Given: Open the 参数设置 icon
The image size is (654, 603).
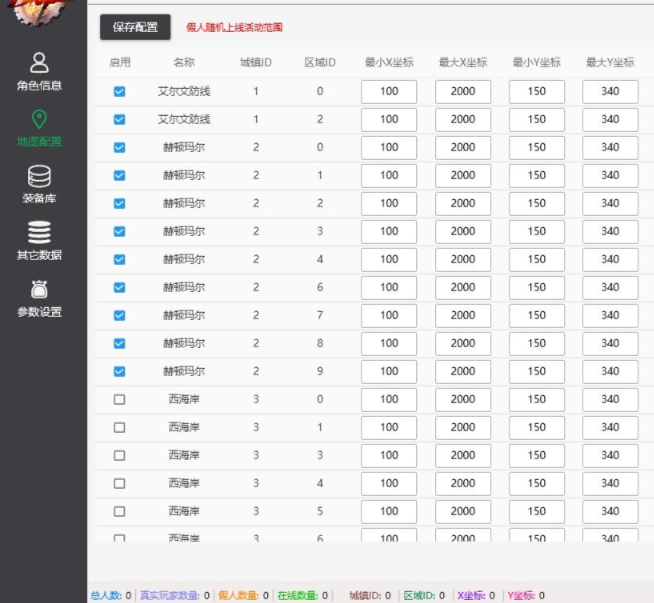Looking at the screenshot, I should (39, 289).
